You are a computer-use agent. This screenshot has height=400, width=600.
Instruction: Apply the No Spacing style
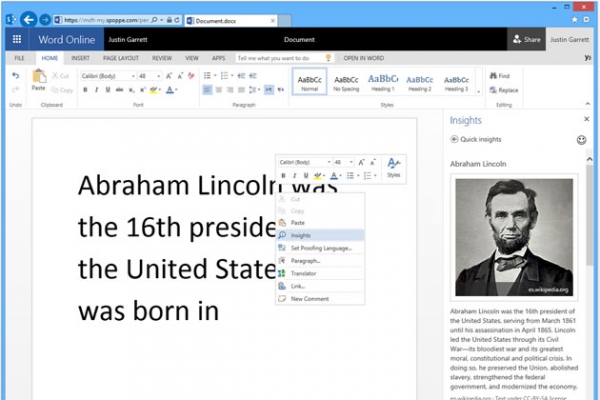tap(346, 82)
